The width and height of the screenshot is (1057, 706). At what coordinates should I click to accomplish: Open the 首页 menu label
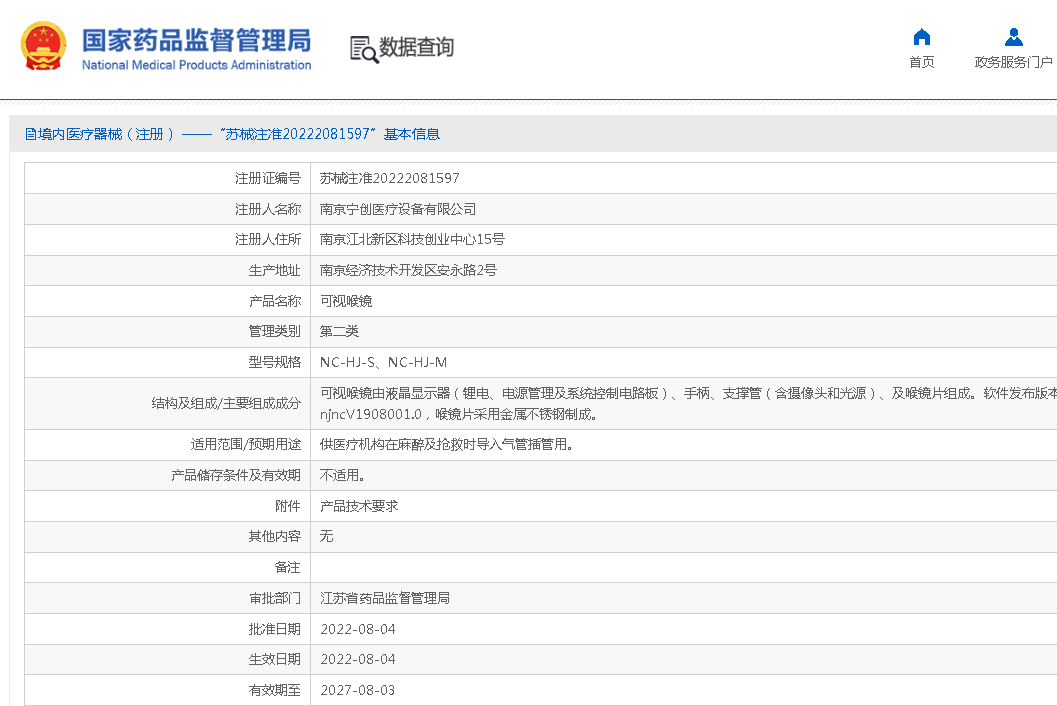(x=921, y=62)
